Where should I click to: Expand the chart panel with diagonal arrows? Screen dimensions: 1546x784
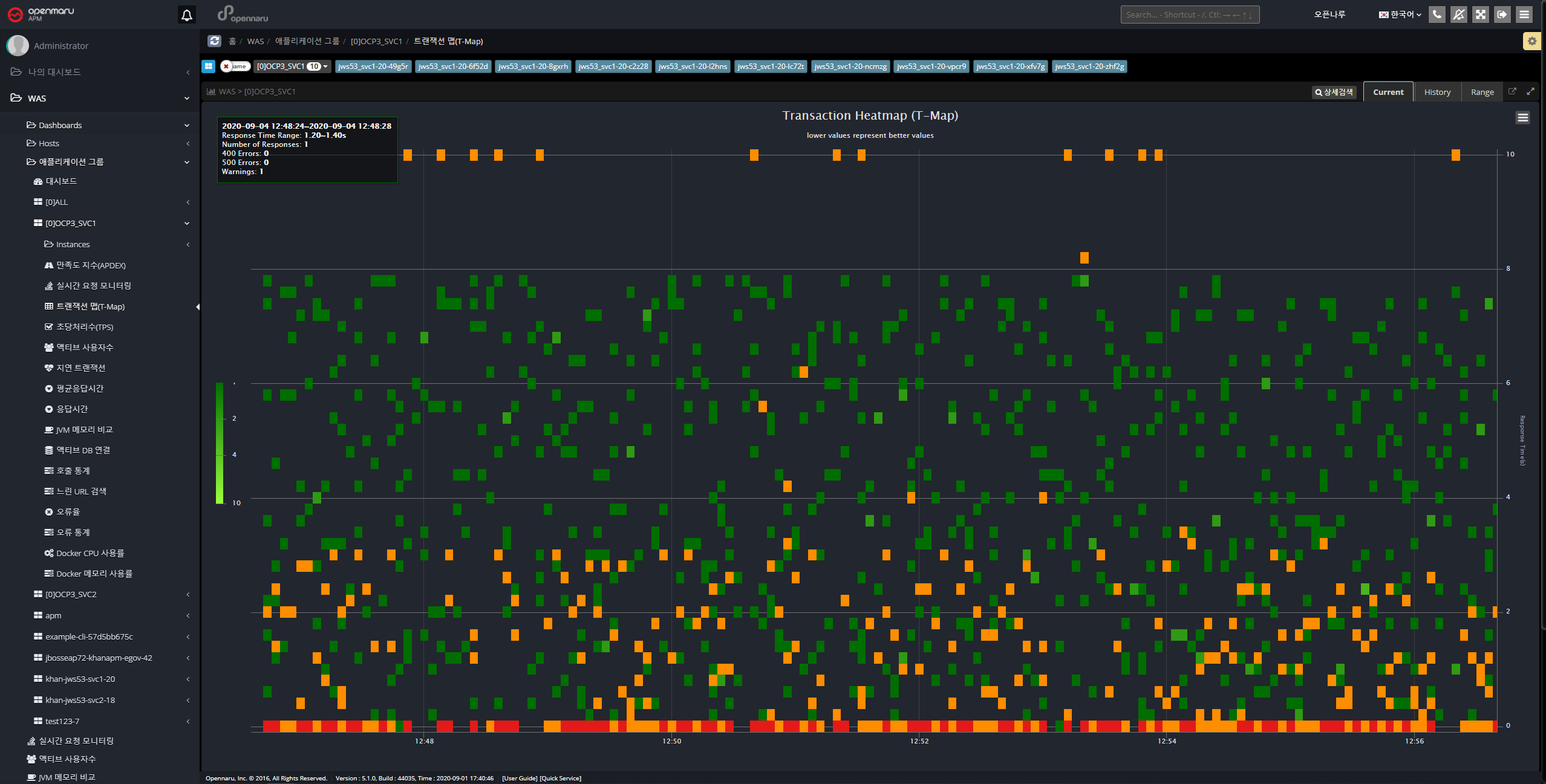tap(1530, 92)
